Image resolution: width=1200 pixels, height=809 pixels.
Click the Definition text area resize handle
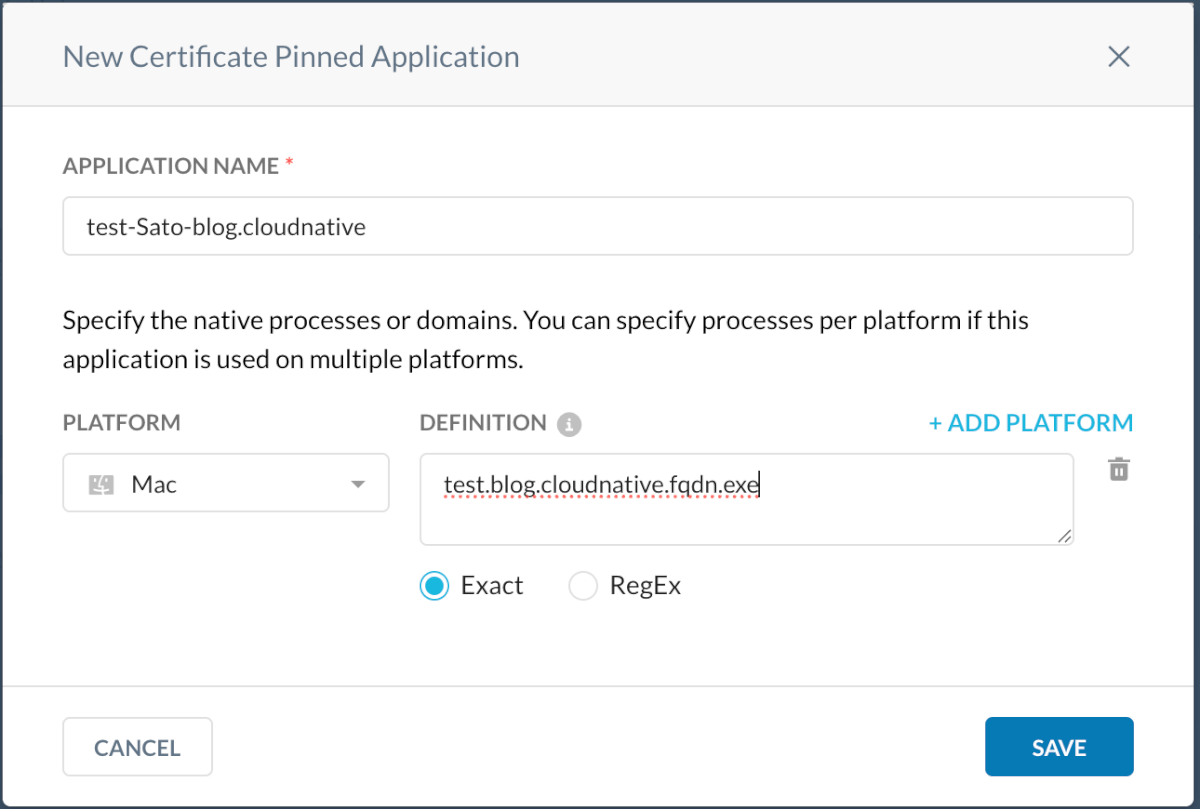(x=1064, y=536)
